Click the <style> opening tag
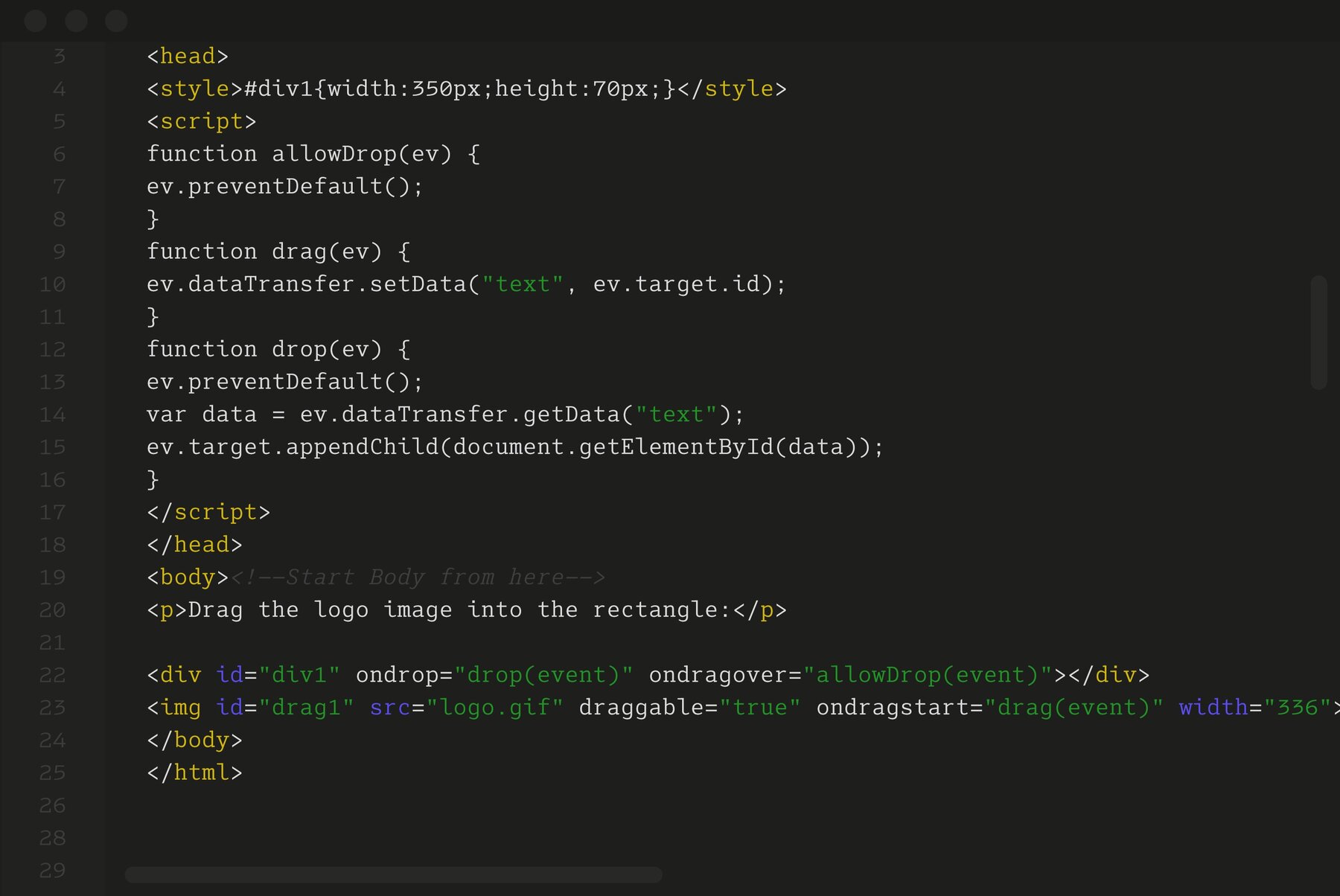 point(194,88)
